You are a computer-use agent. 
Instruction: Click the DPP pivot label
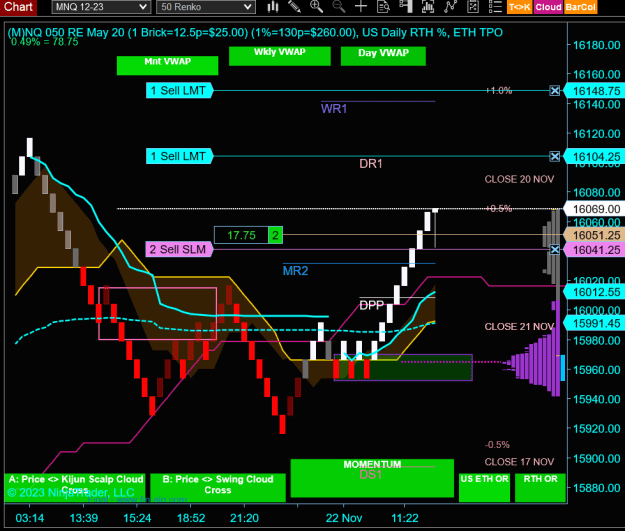[x=371, y=306]
